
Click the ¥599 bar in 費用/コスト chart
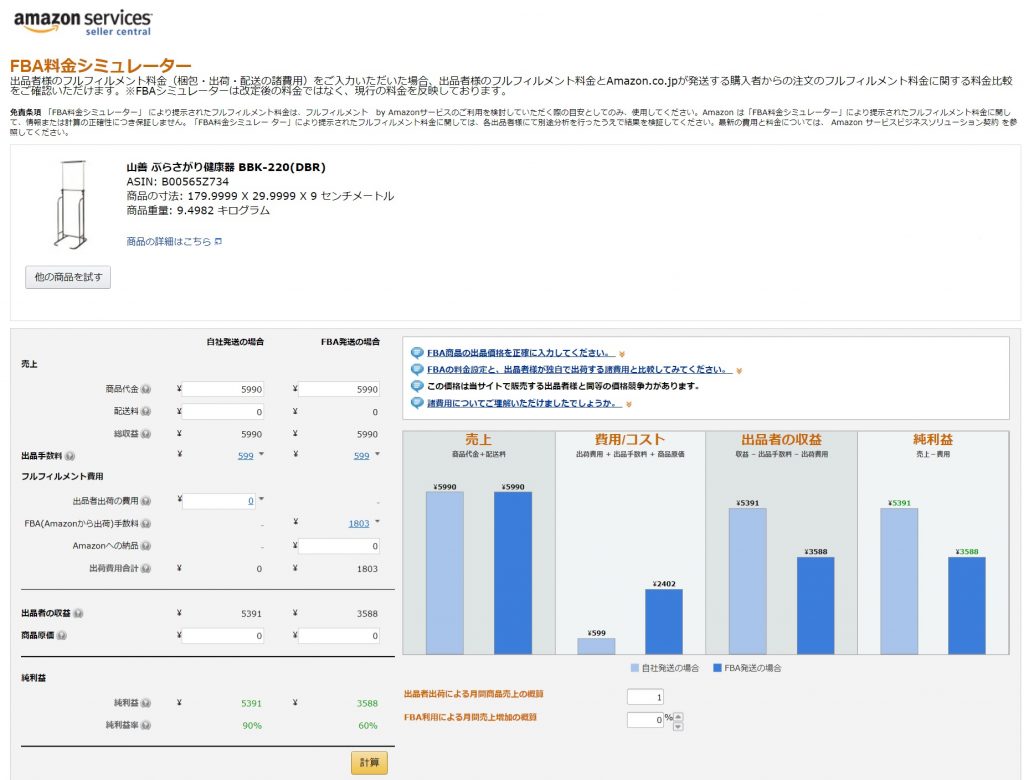click(596, 646)
